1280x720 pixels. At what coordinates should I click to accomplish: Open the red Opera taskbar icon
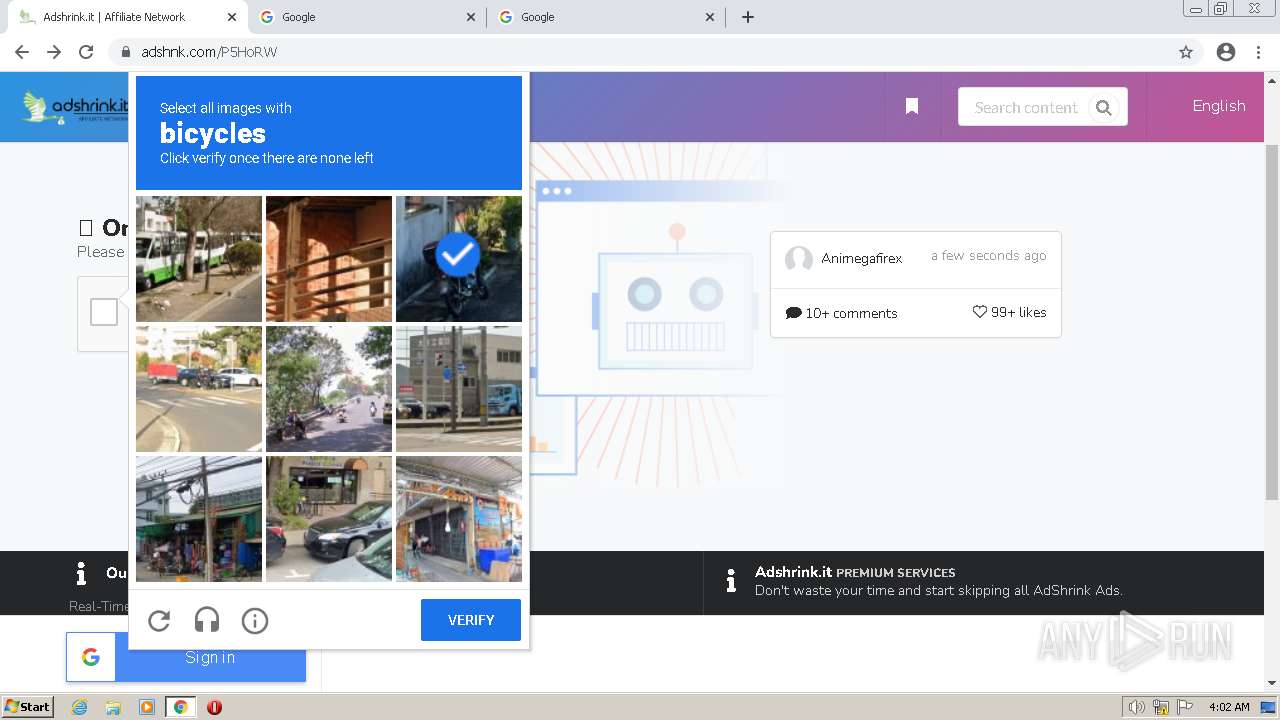click(214, 707)
